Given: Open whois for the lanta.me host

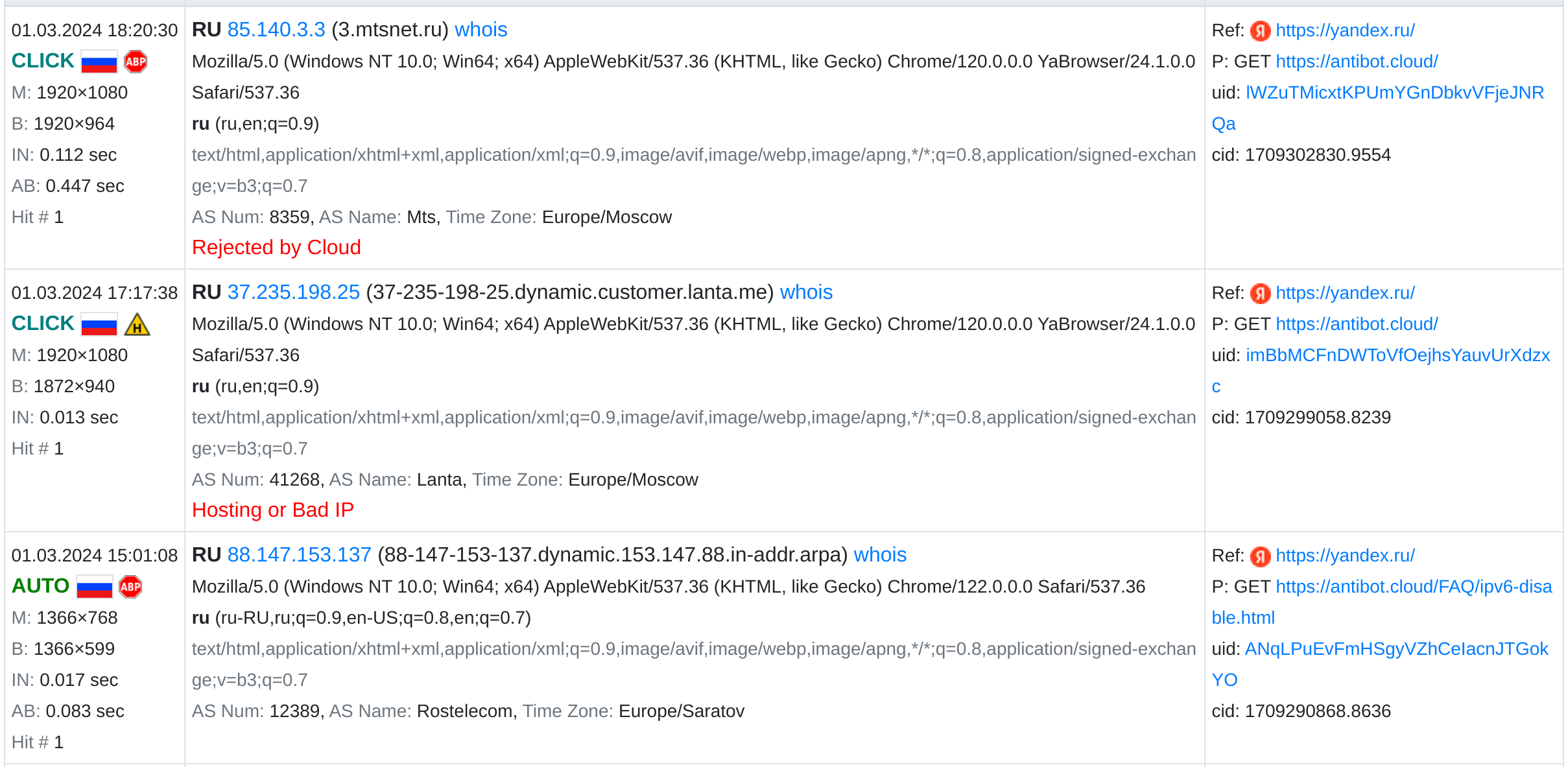Looking at the screenshot, I should [806, 292].
